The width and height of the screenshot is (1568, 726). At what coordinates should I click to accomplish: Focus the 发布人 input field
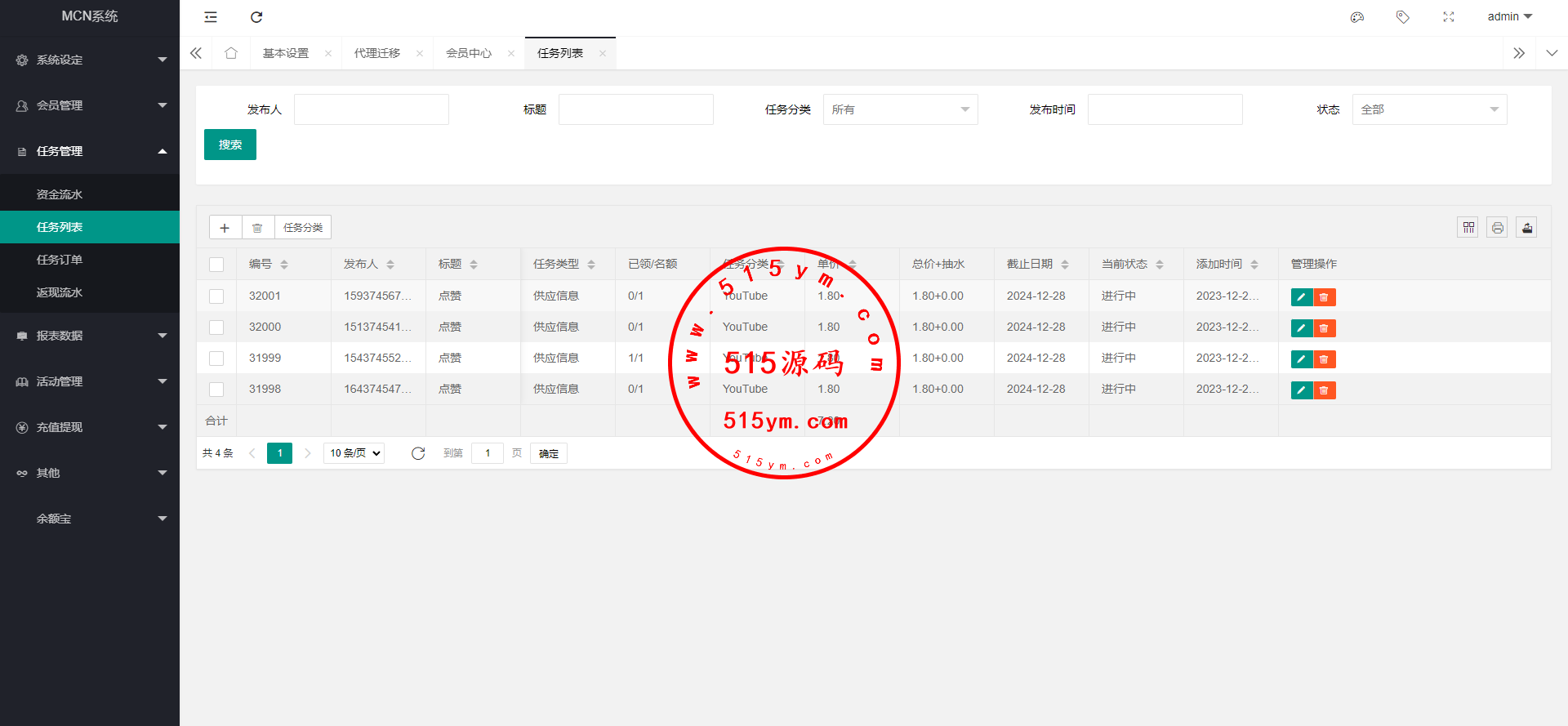(372, 109)
